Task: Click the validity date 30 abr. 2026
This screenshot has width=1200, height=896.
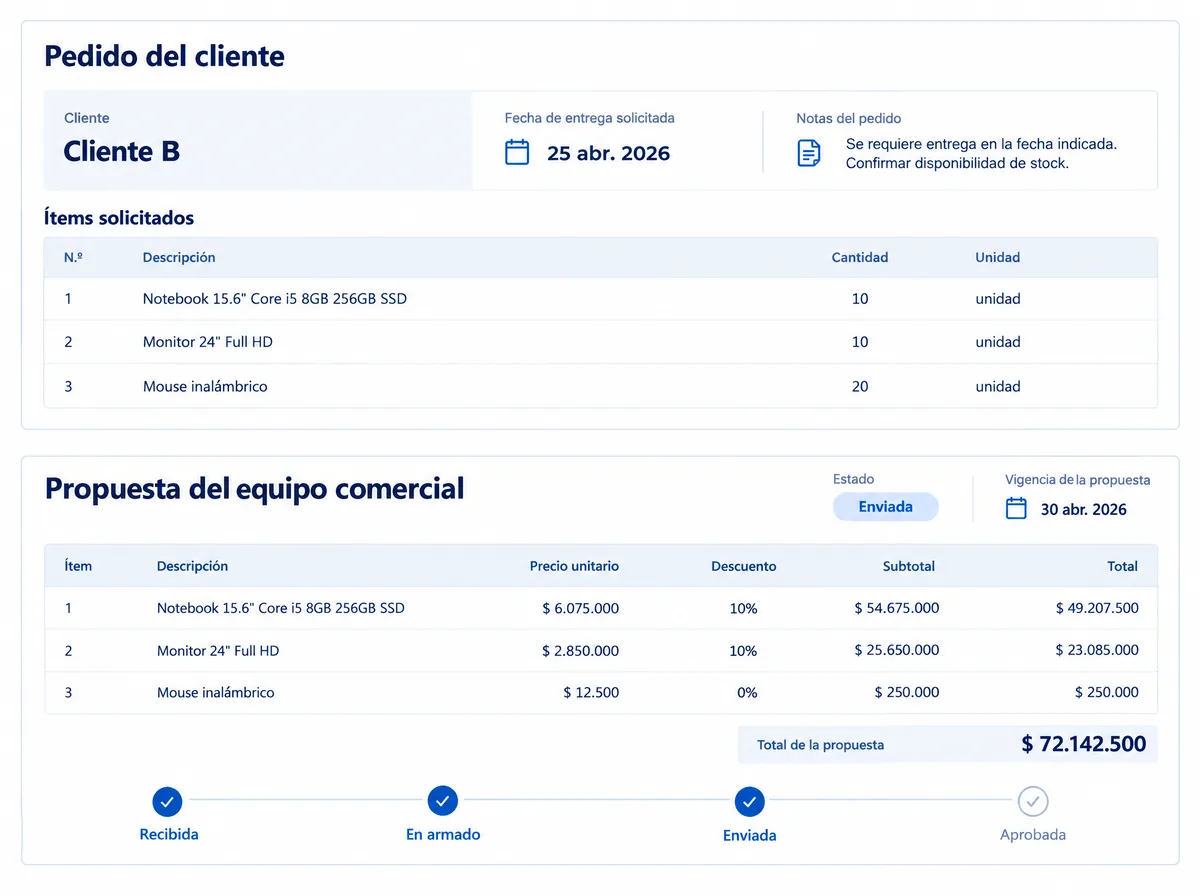Action: pos(1083,509)
